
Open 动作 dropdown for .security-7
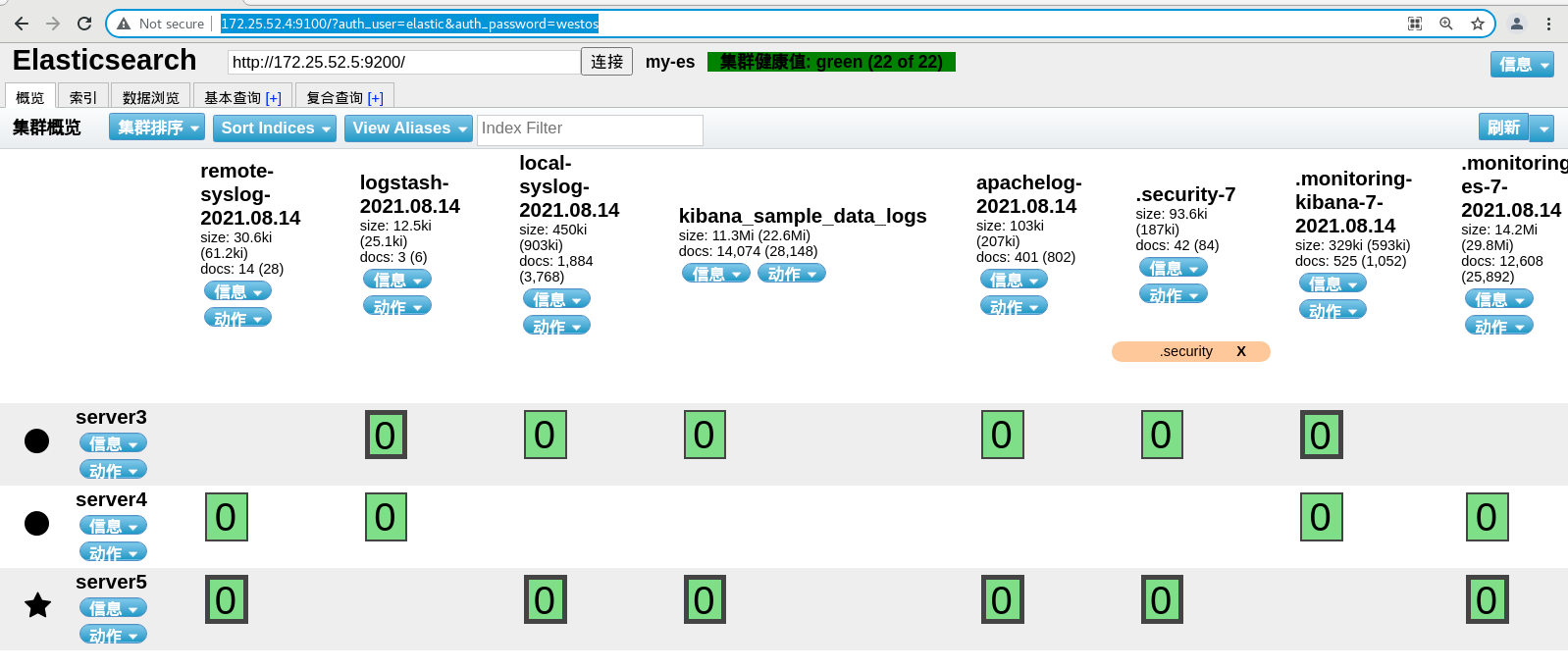pos(1174,294)
